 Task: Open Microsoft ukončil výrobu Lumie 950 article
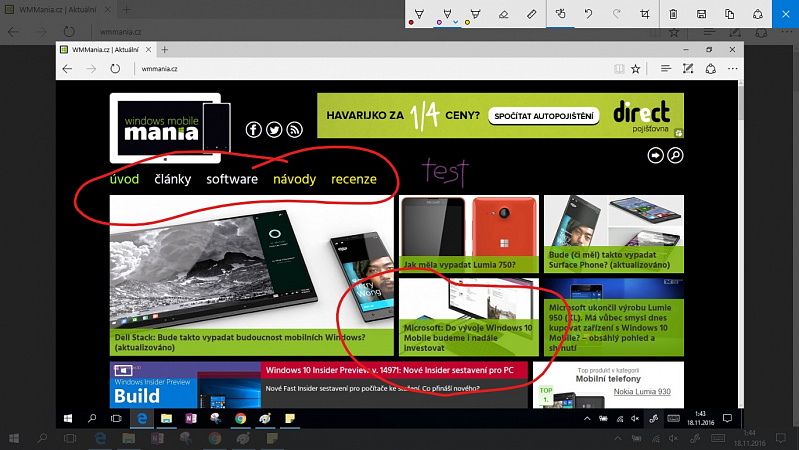click(x=614, y=317)
